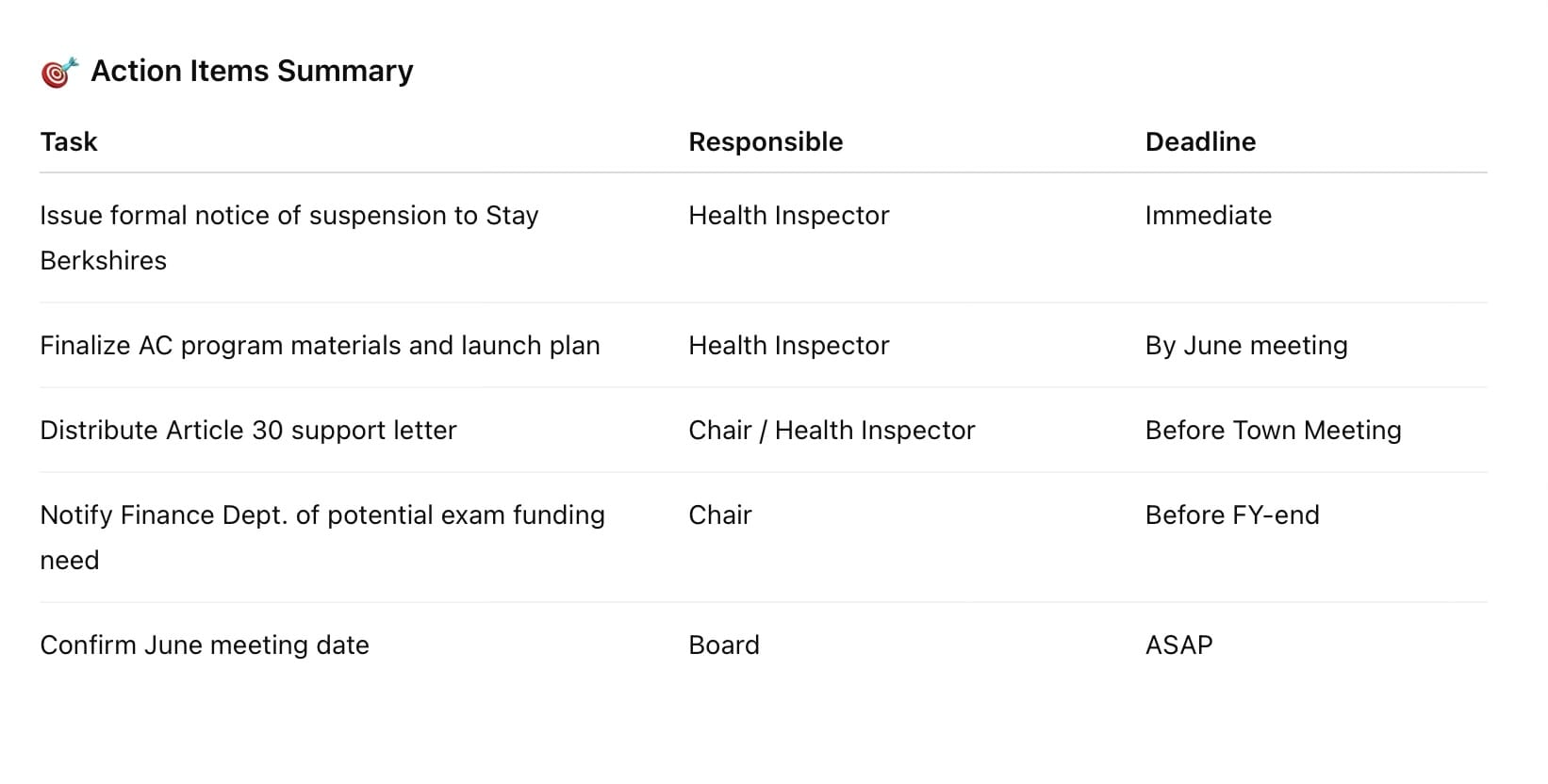Click the dart target emoji icon
Screen dimensions: 1548x784
point(58,72)
